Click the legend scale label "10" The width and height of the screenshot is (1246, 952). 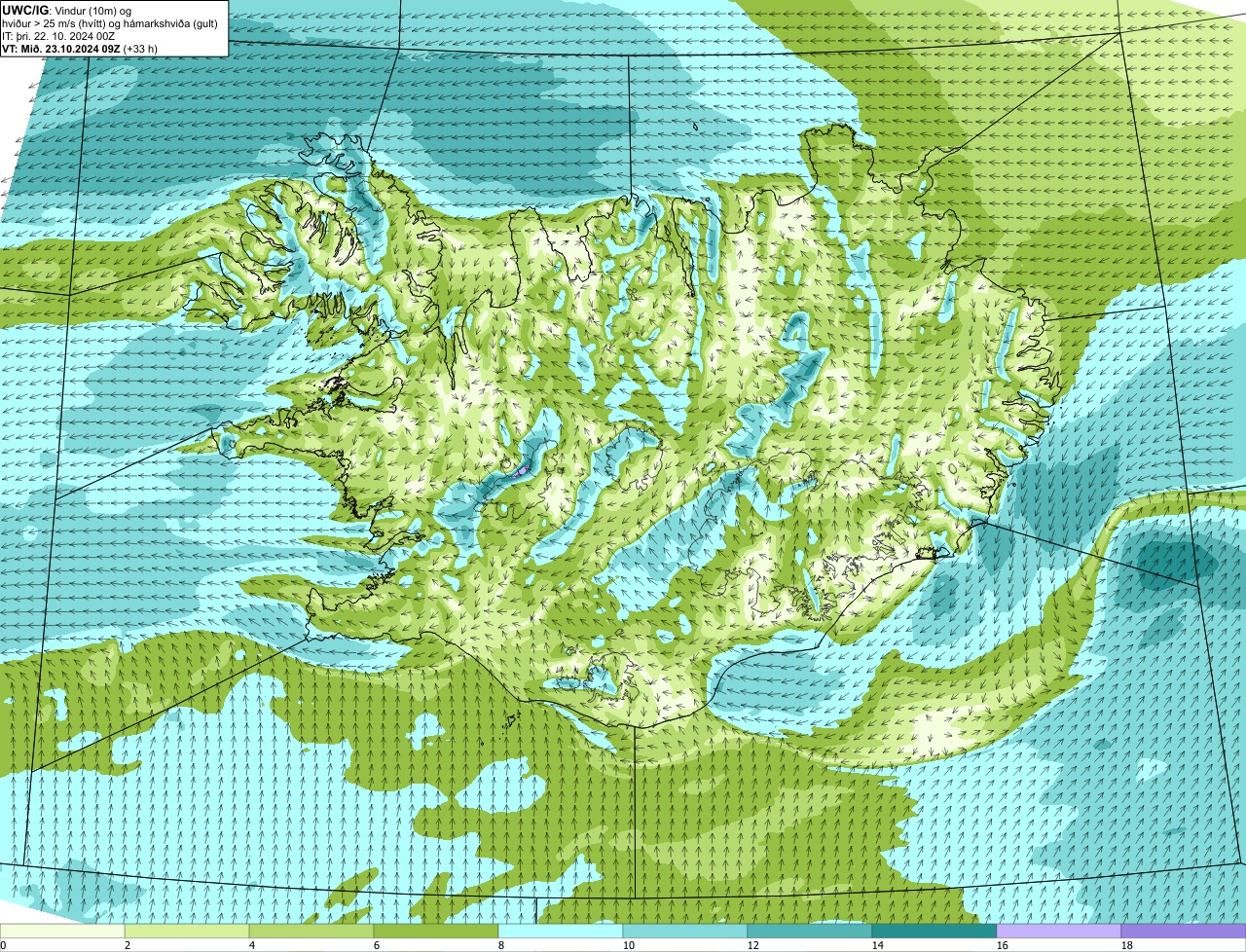point(629,945)
